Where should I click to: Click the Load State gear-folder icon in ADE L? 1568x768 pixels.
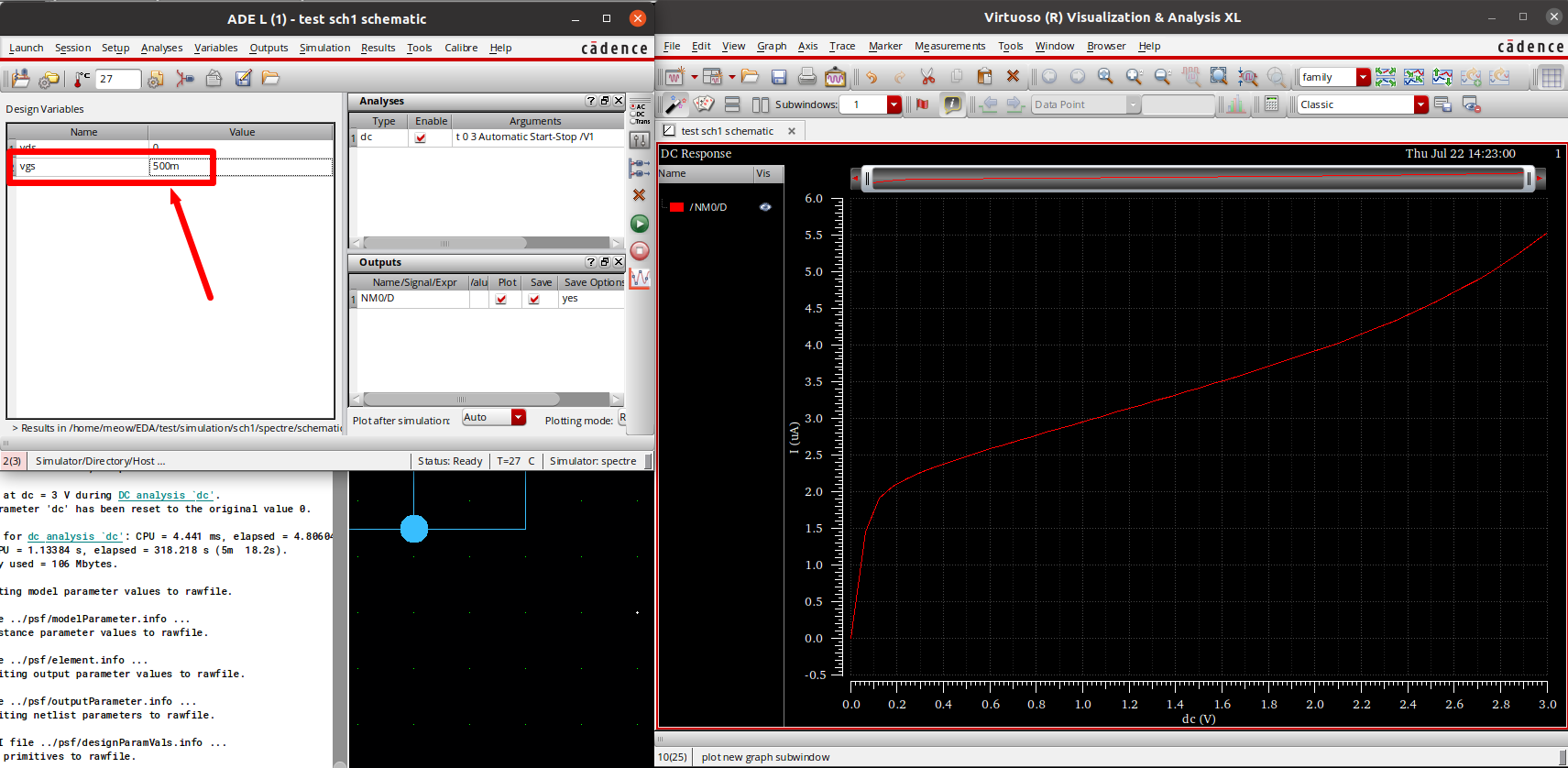49,79
